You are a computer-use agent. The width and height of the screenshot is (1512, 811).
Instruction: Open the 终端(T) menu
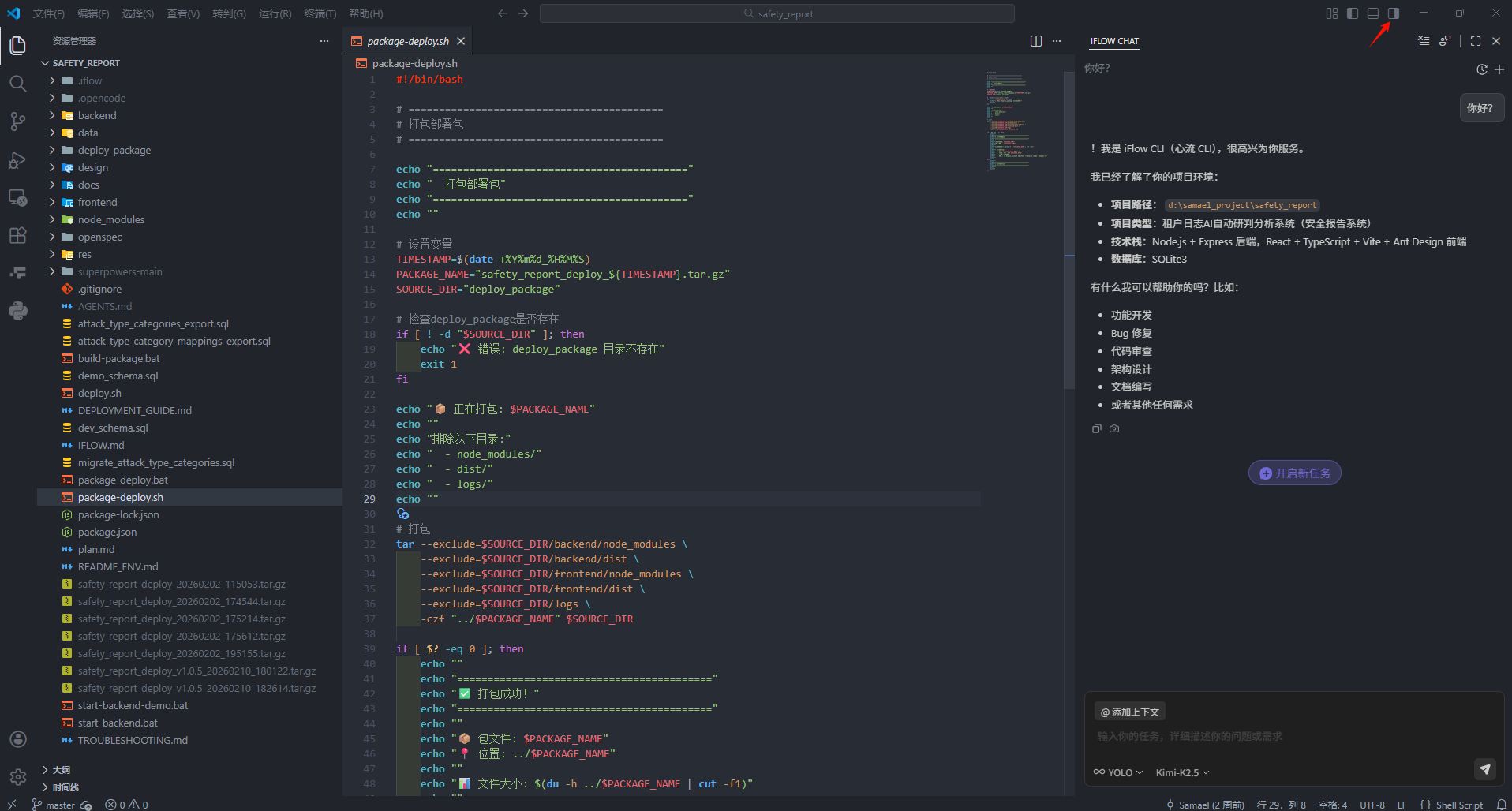[320, 13]
